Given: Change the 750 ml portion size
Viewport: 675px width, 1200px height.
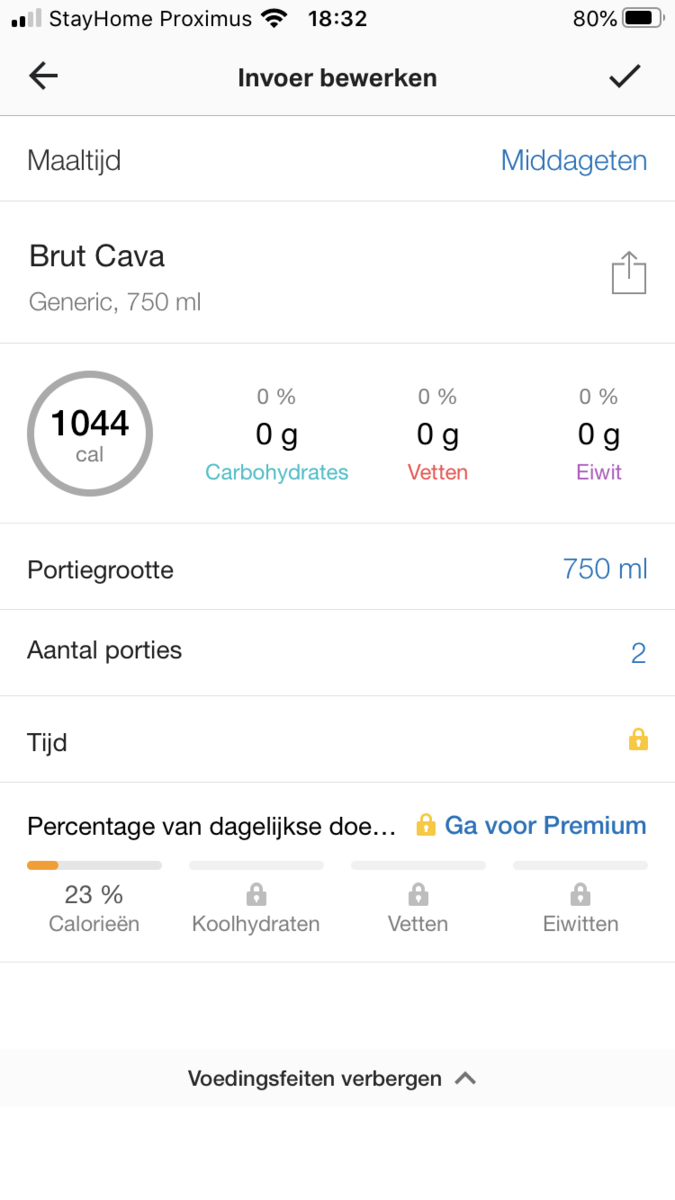Looking at the screenshot, I should pyautogui.click(x=604, y=569).
